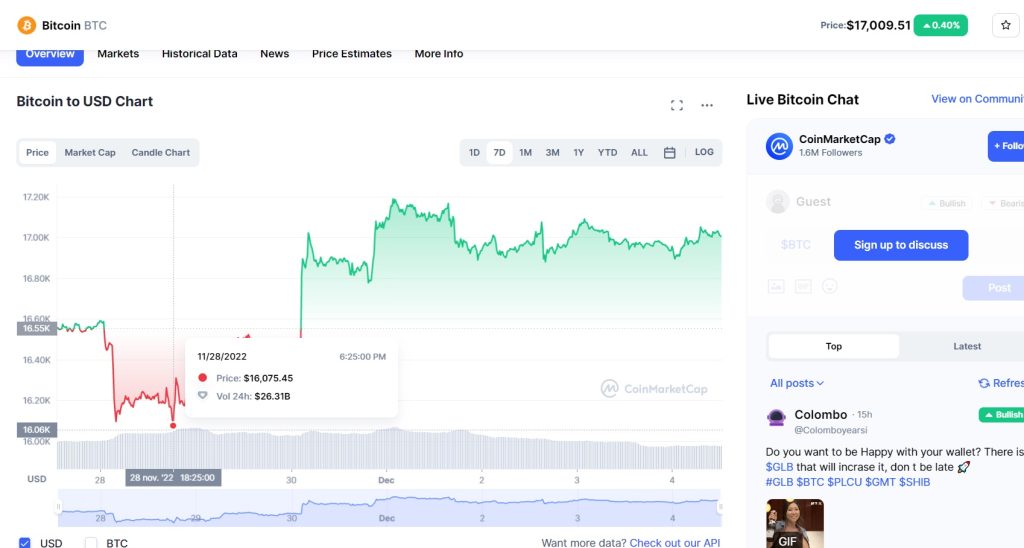Click the Sign up to discuss button
This screenshot has width=1024, height=548.
click(x=901, y=245)
